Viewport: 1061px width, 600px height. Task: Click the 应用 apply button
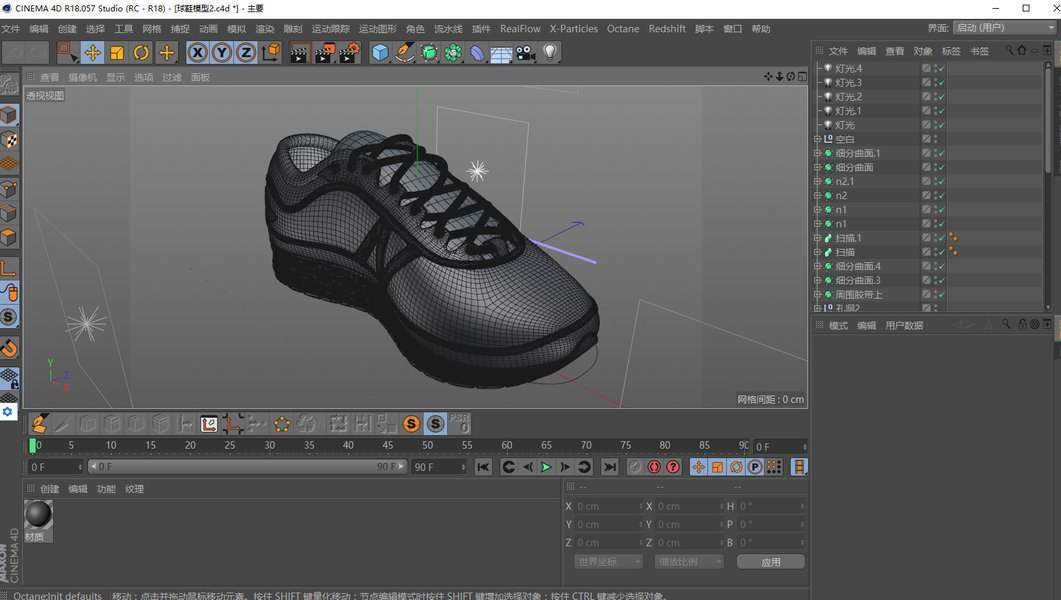pos(770,562)
